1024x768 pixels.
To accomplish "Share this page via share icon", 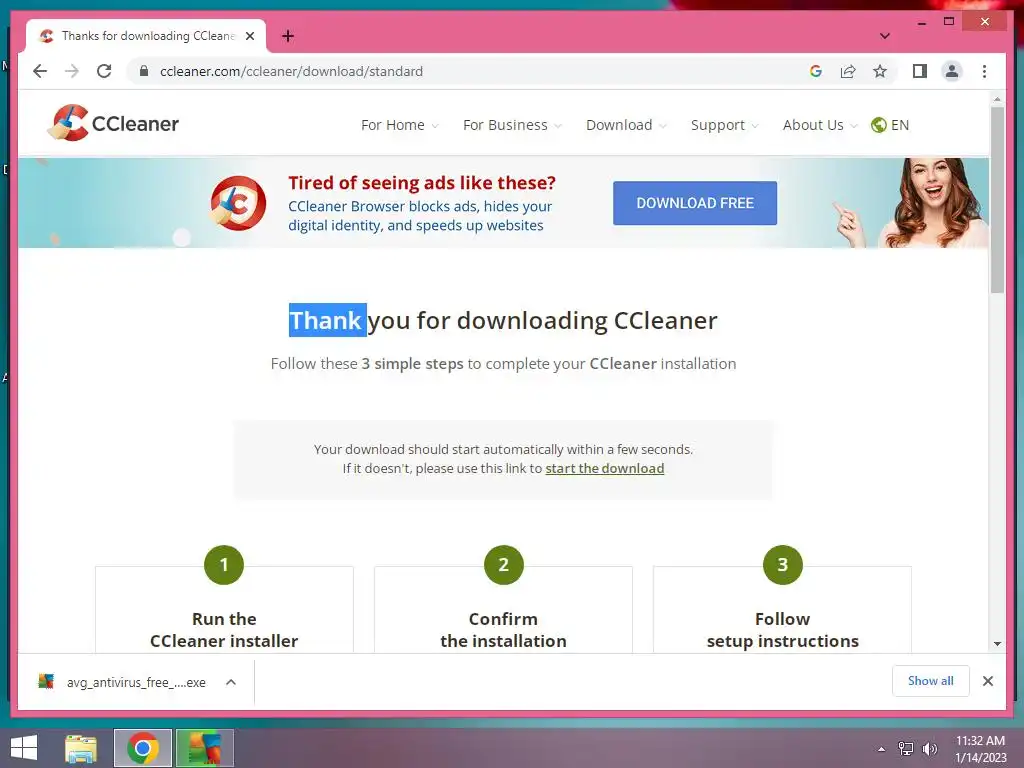I will point(848,71).
